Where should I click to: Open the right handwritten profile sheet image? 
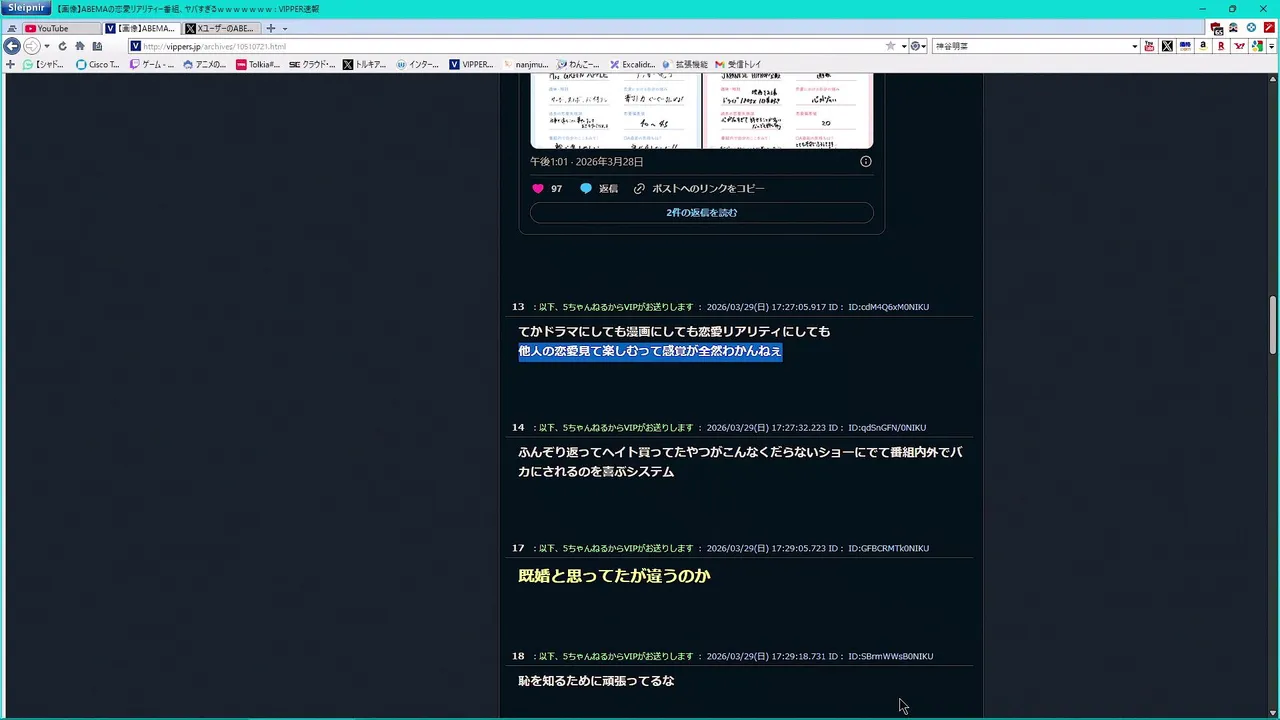(x=788, y=110)
